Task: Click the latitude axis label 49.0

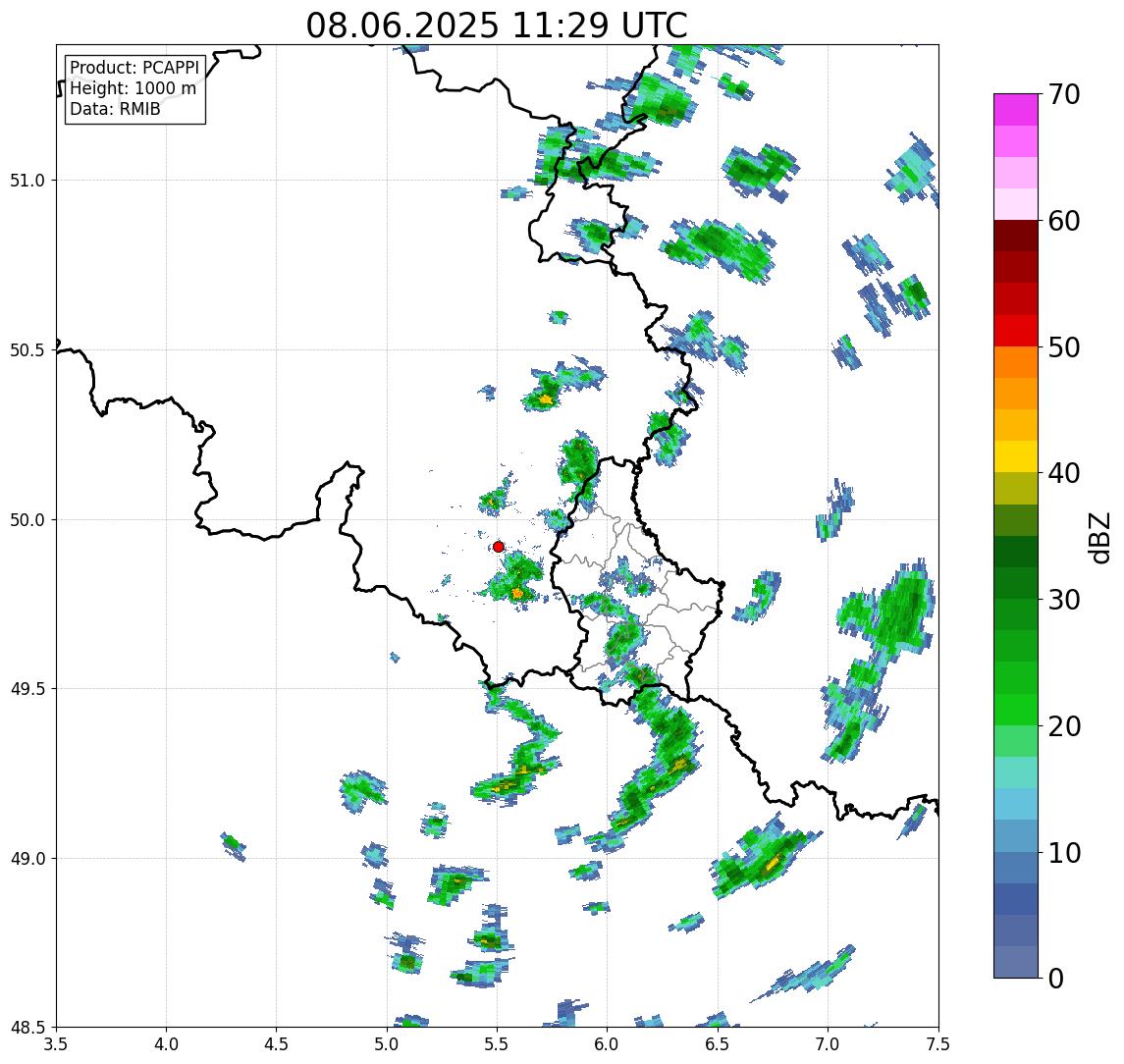Action: click(27, 858)
